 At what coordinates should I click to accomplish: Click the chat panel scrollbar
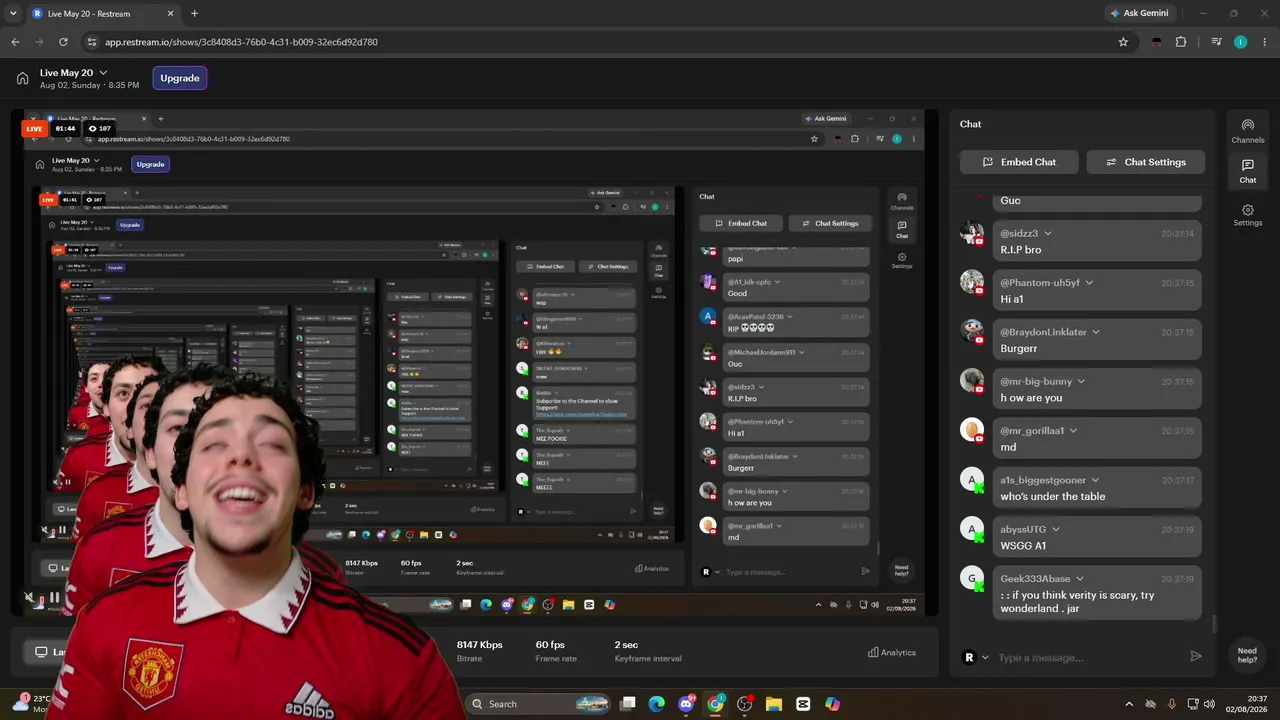click(x=1215, y=624)
